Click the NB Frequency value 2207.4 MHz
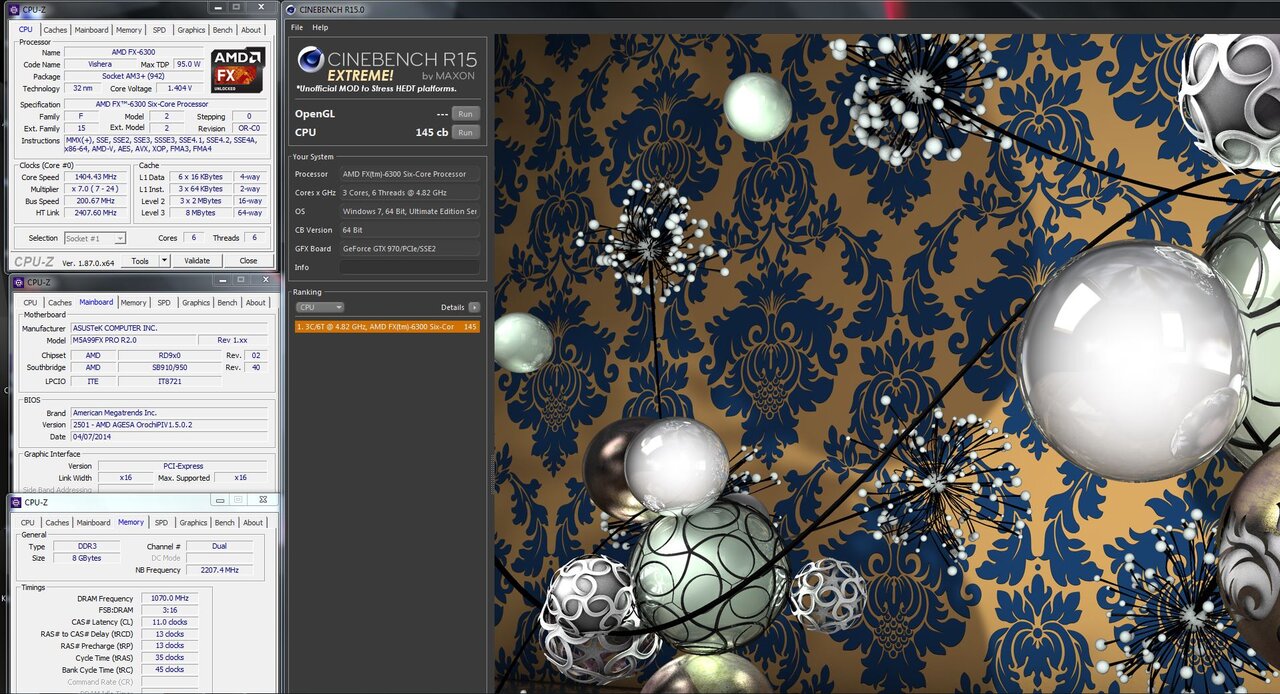The image size is (1280, 694). 219,570
